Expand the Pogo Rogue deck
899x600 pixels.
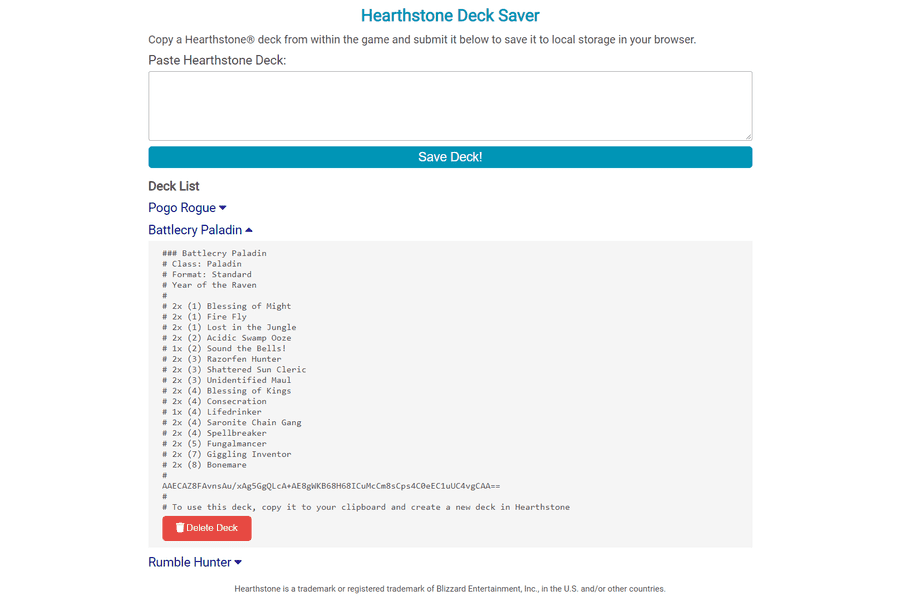click(187, 208)
